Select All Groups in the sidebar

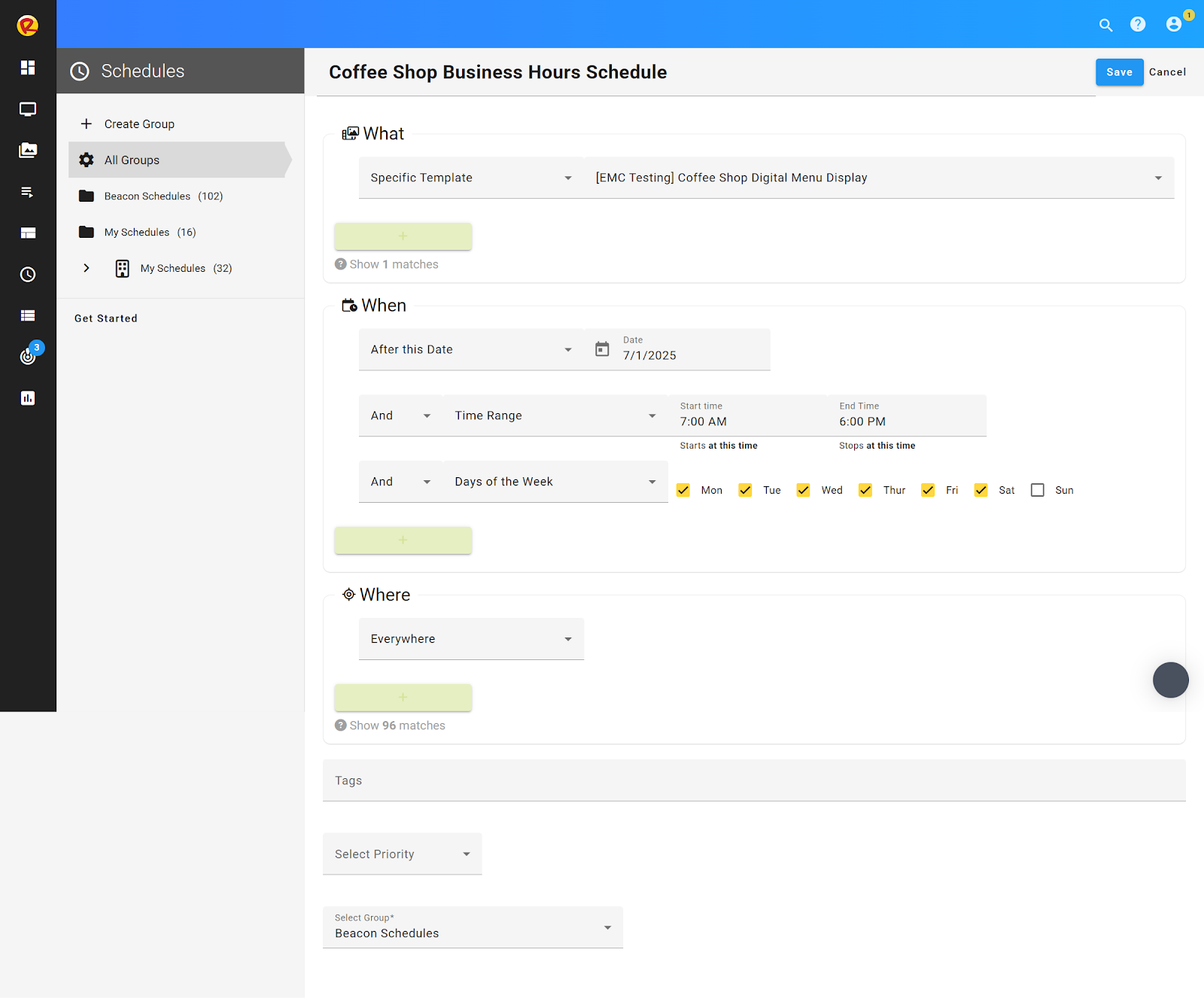(x=132, y=160)
